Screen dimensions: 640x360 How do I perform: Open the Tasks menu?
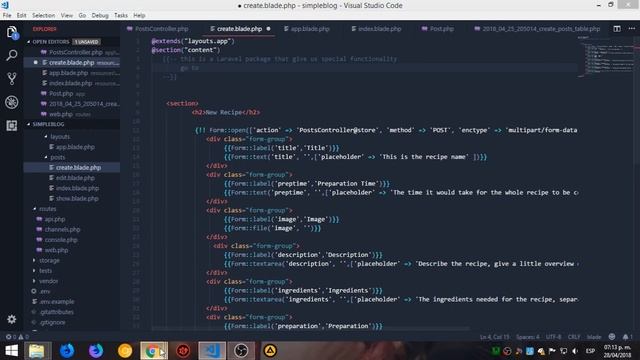(x=121, y=16)
